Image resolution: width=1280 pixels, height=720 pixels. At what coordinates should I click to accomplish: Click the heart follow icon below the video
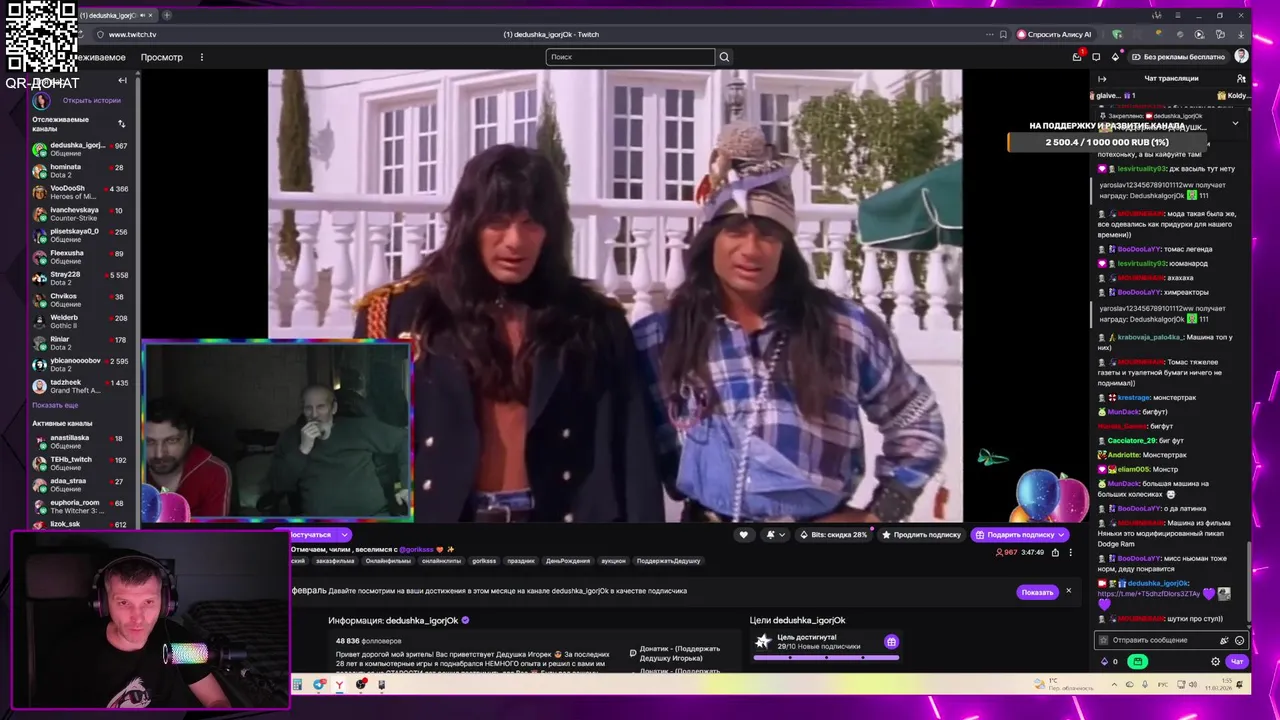pyautogui.click(x=743, y=535)
